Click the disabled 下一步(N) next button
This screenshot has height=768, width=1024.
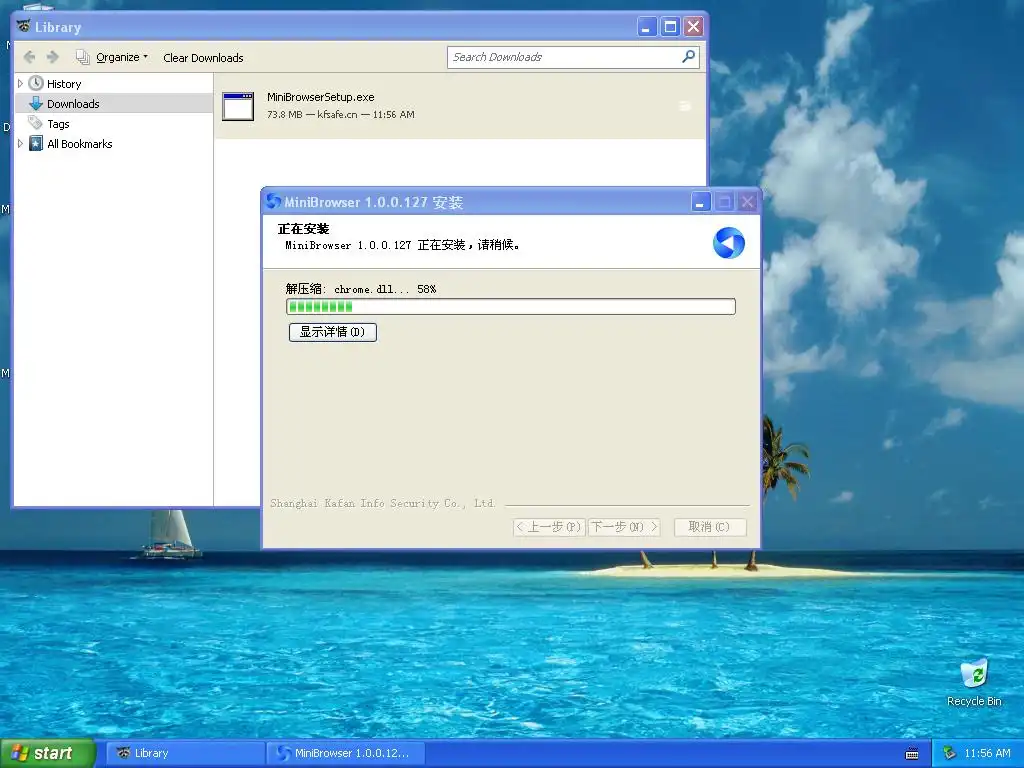[x=624, y=527]
